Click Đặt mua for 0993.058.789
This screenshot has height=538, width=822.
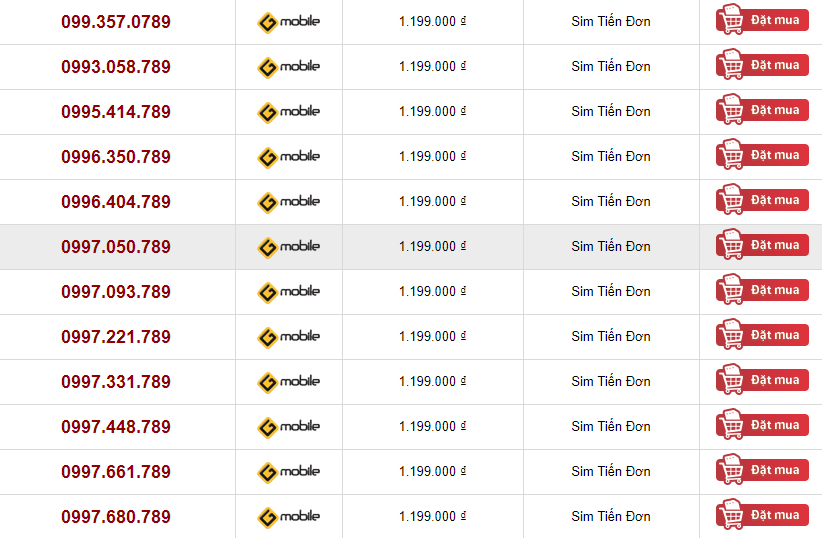[x=762, y=65]
